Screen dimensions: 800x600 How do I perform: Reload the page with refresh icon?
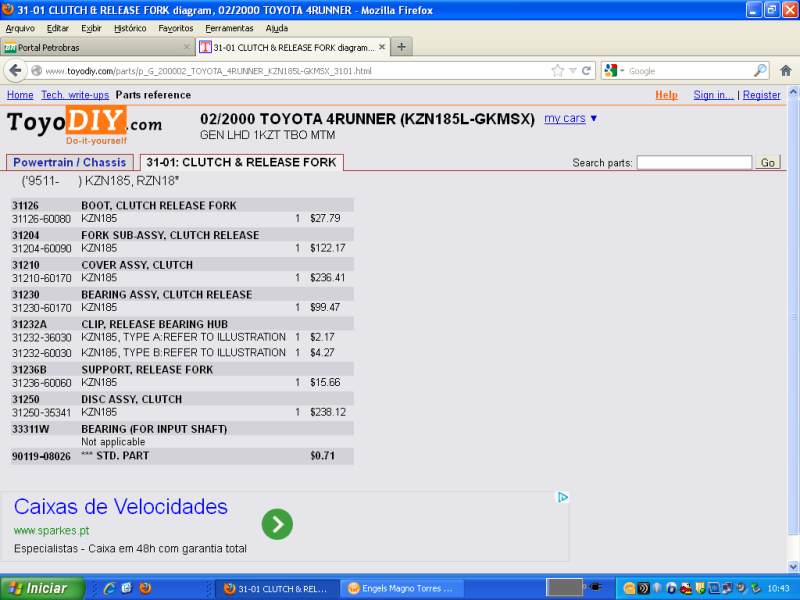click(587, 70)
